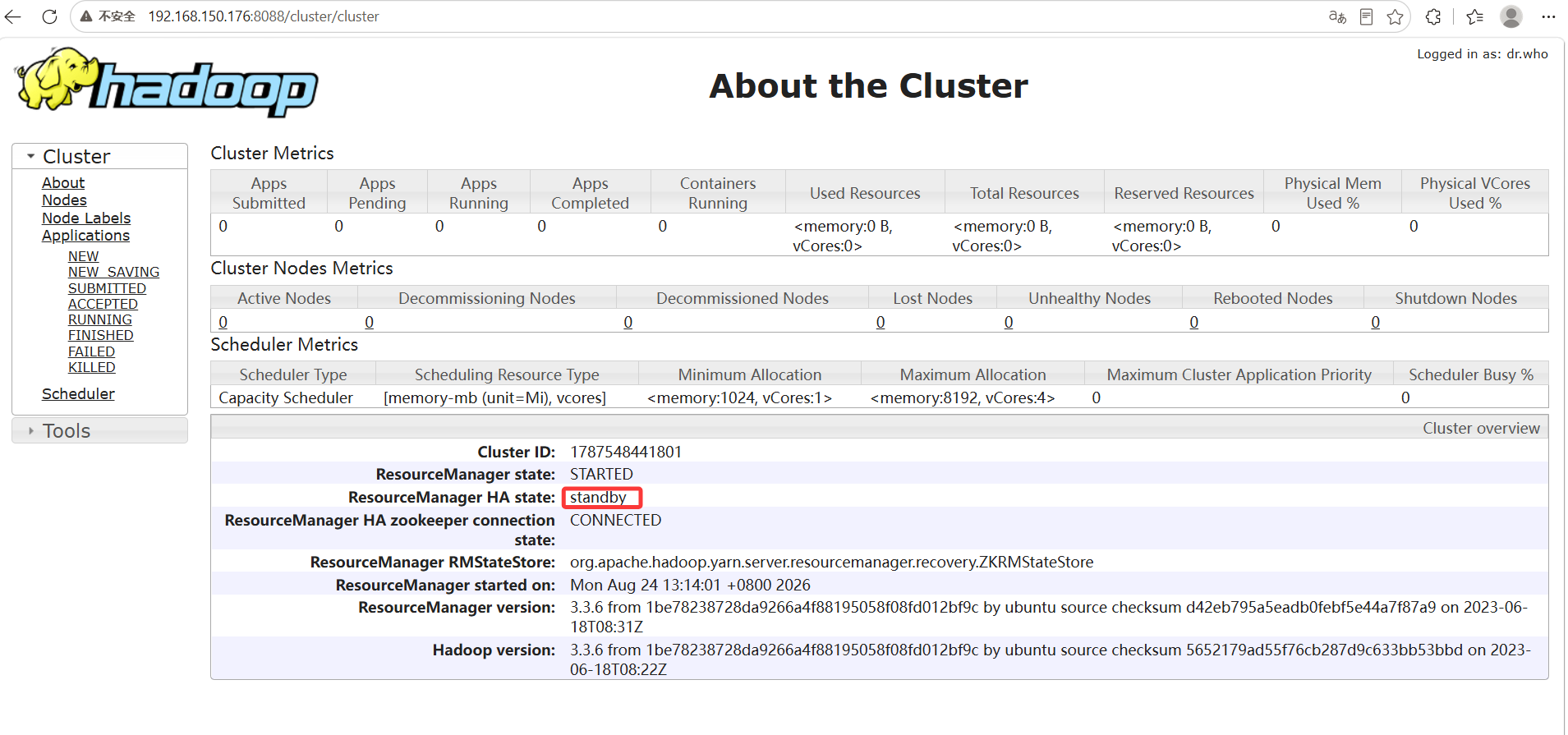
Task: Click the Containers Running column header
Action: [x=718, y=193]
